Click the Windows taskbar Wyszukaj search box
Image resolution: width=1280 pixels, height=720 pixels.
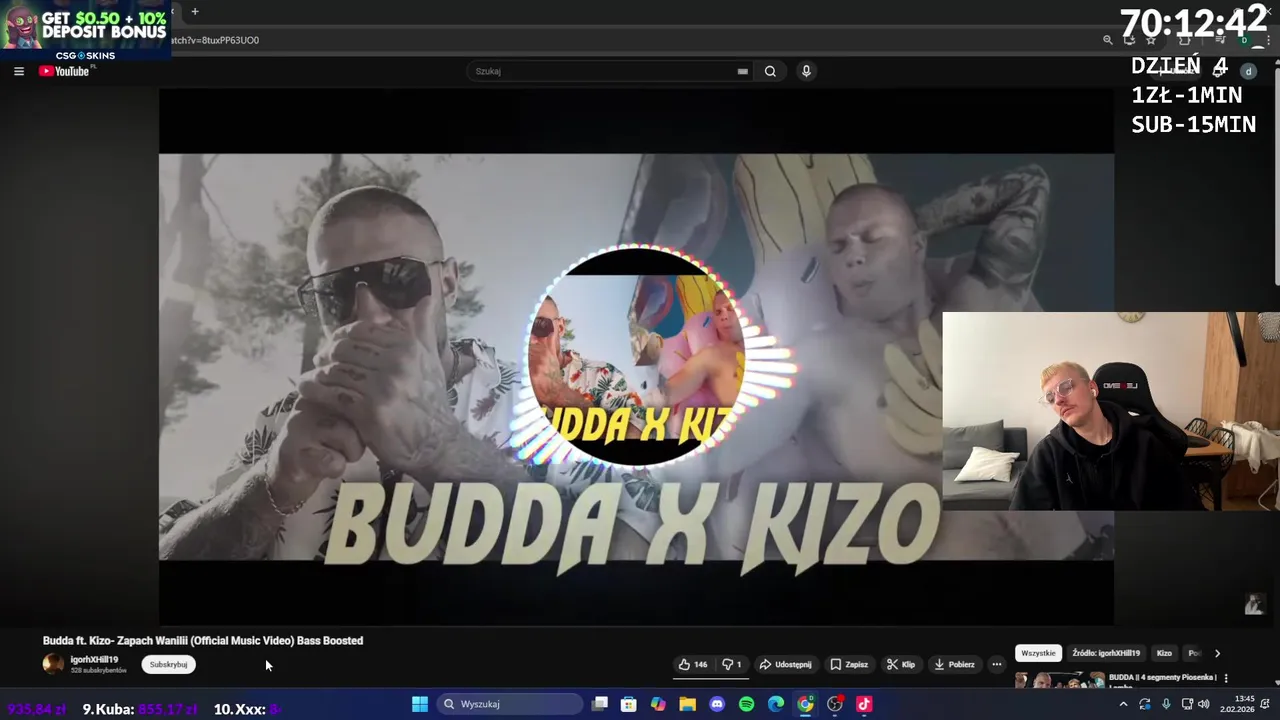click(x=510, y=704)
